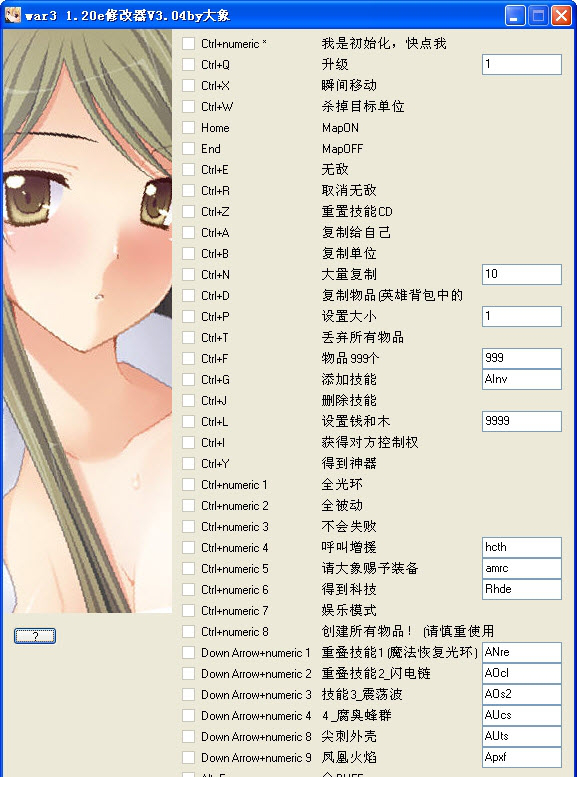Viewport: 577px width, 808px height.
Task: Click the anime girl portrait image
Action: 88,321
